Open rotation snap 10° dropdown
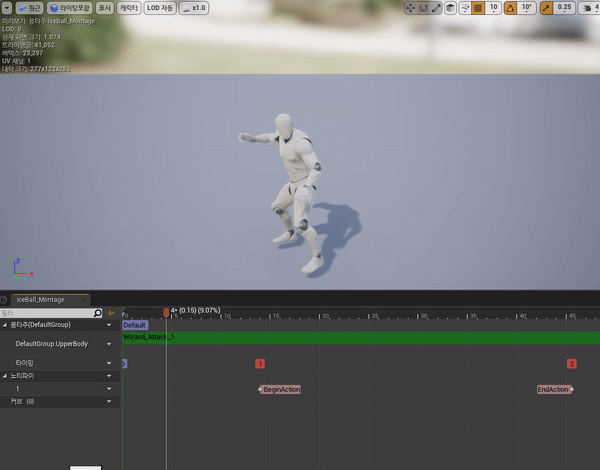The image size is (600, 470). pyautogui.click(x=527, y=8)
